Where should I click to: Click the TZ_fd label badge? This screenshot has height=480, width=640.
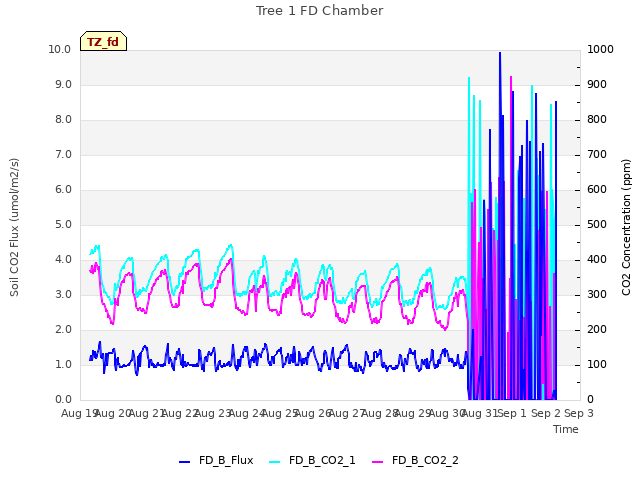tap(103, 41)
